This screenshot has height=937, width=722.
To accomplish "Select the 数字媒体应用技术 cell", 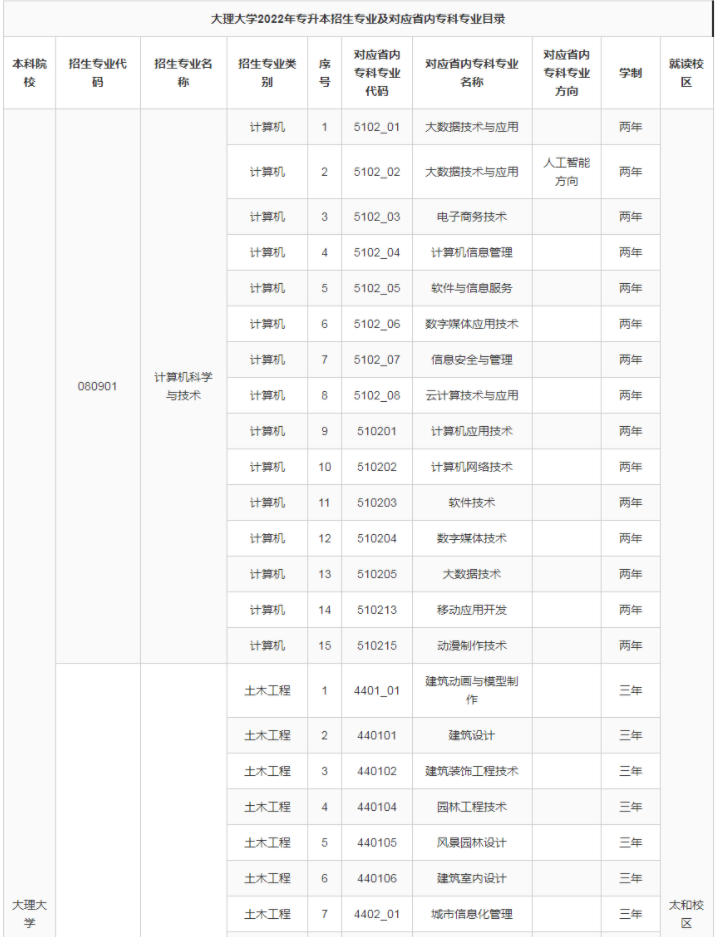I will tap(472, 324).
